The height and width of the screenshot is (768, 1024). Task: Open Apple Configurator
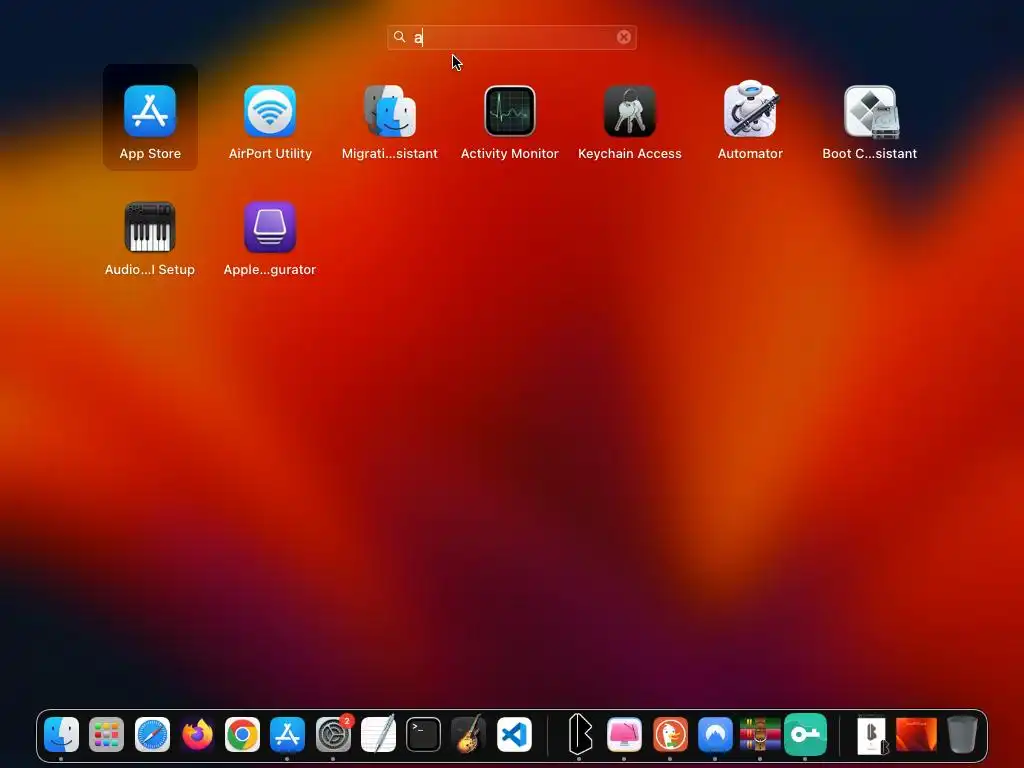tap(270, 227)
